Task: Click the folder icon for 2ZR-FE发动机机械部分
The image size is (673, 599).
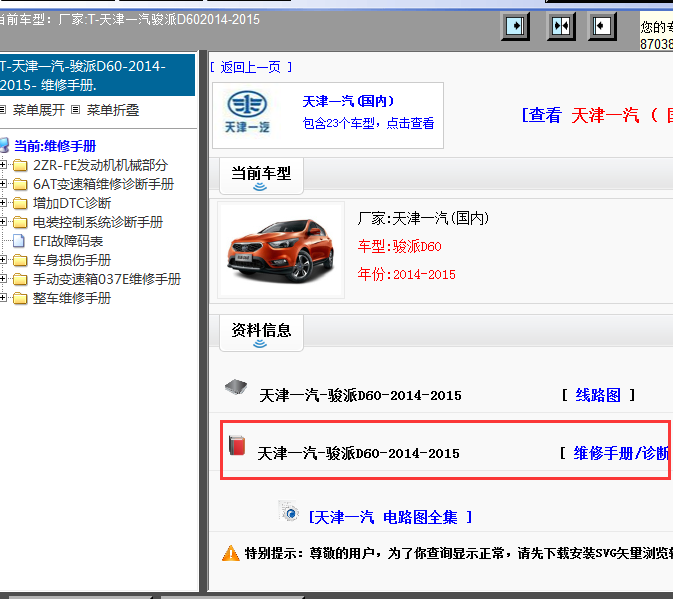Action: point(20,165)
